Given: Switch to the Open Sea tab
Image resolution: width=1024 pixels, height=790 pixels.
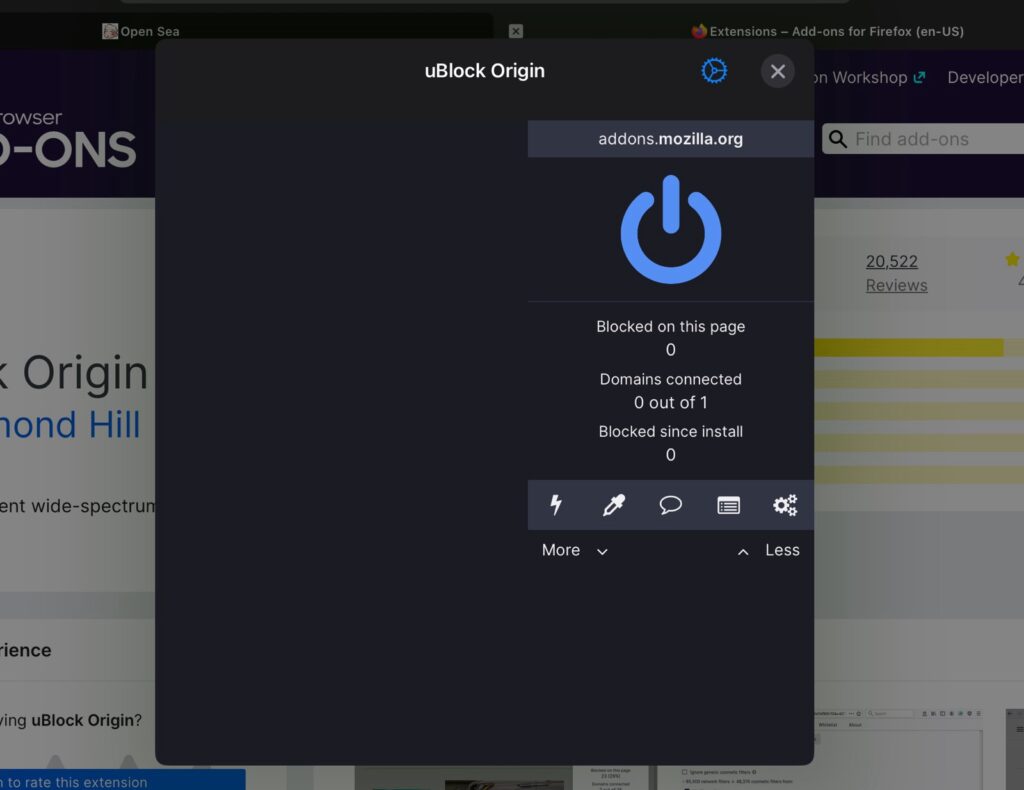Looking at the screenshot, I should click(141, 31).
